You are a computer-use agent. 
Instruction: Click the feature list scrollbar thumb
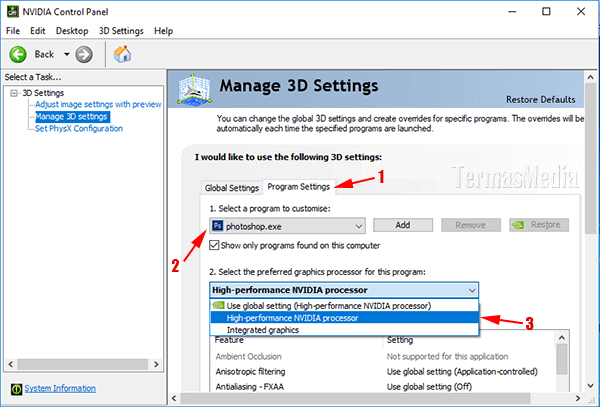click(562, 359)
